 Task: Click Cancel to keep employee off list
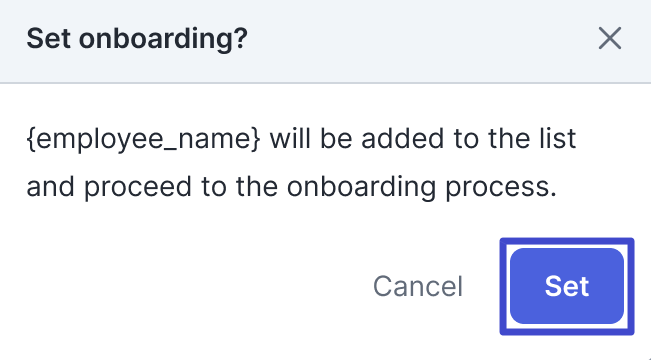(418, 286)
